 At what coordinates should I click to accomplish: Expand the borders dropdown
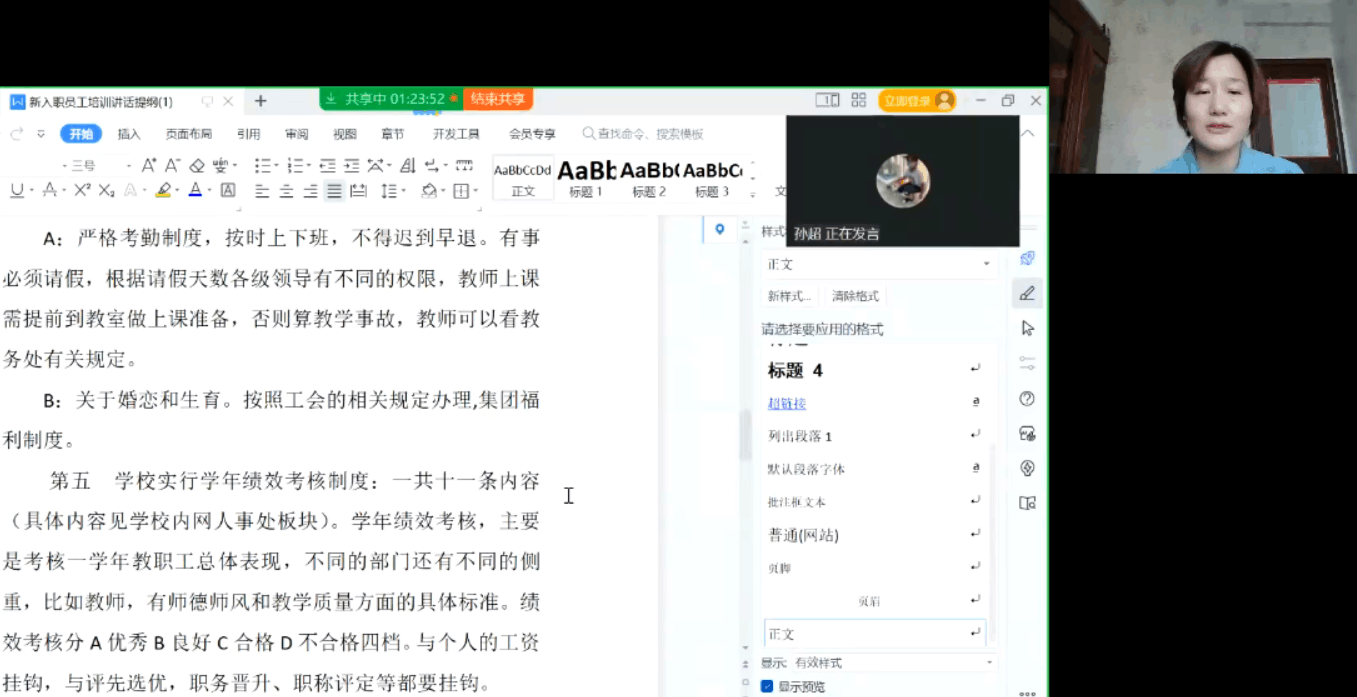point(474,191)
